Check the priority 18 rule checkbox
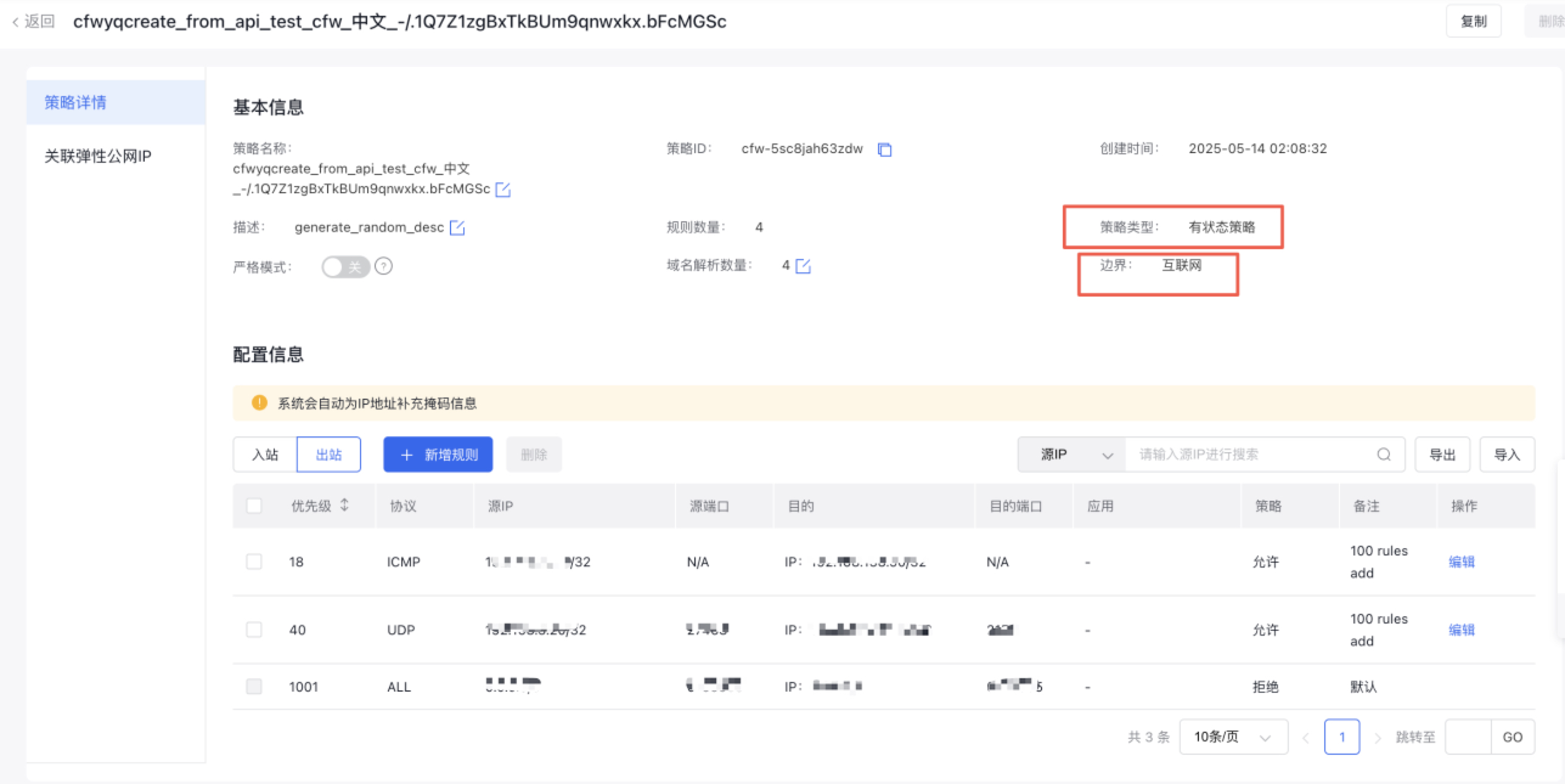1565x784 pixels. tap(254, 562)
